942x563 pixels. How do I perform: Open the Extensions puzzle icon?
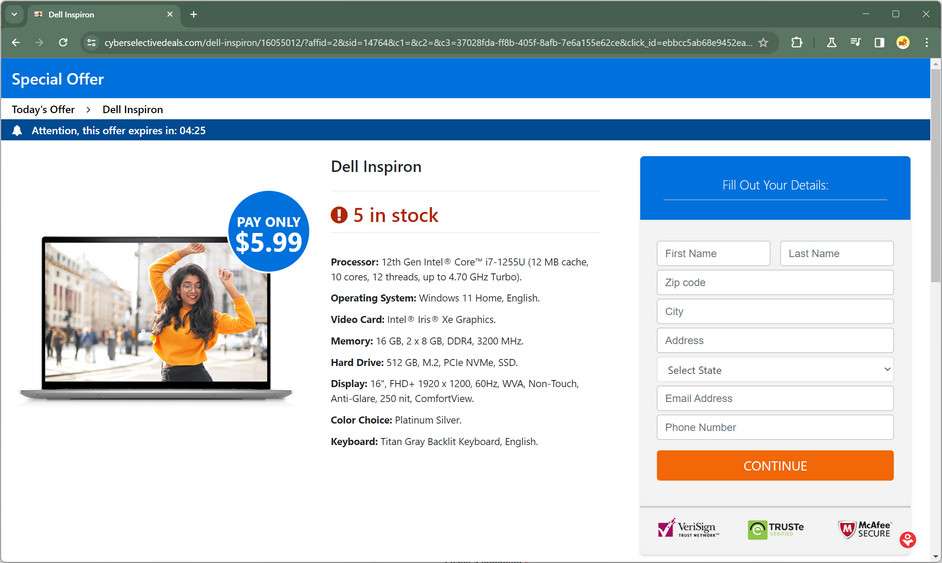point(797,43)
